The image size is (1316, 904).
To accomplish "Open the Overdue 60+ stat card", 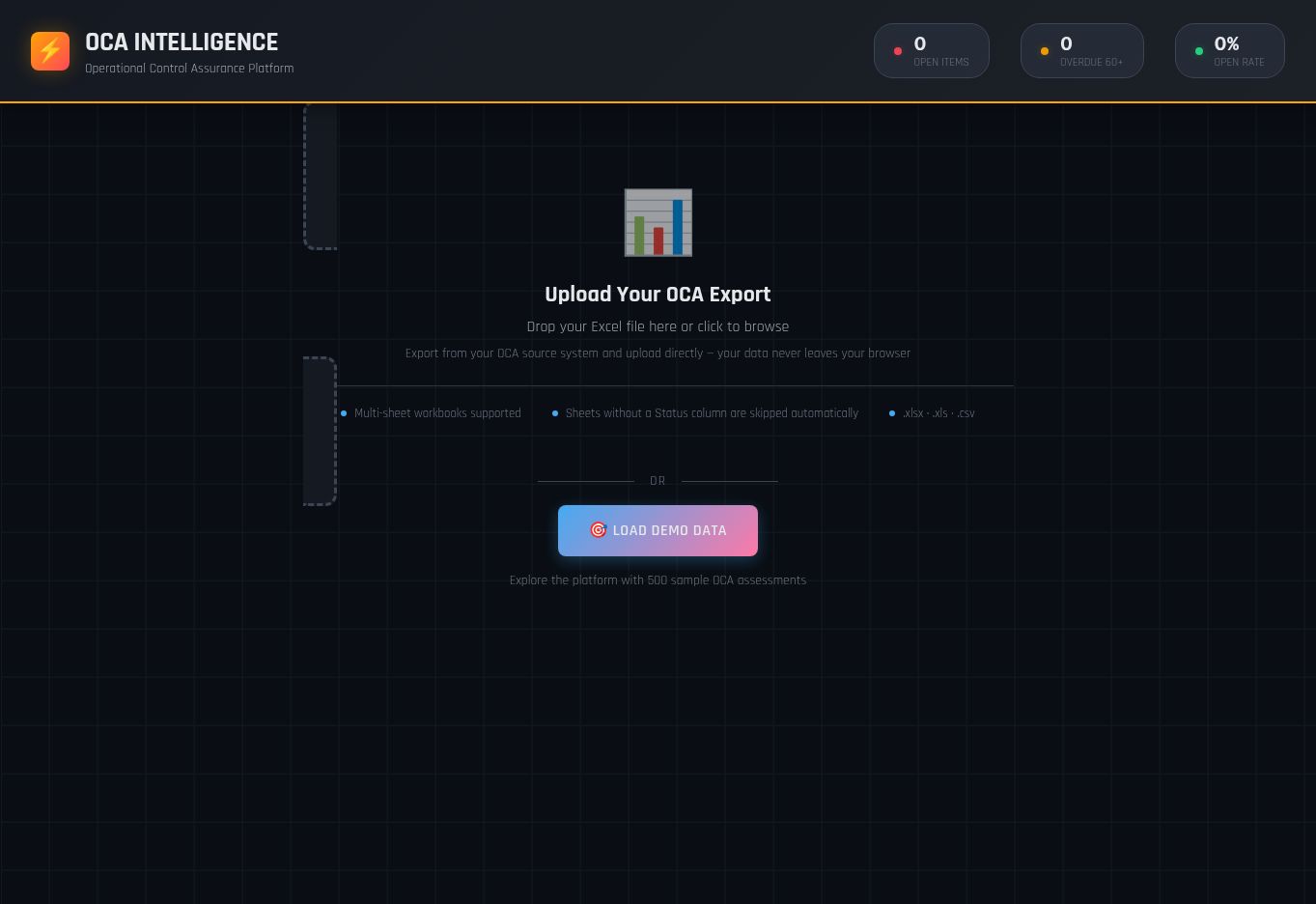I will tap(1082, 51).
